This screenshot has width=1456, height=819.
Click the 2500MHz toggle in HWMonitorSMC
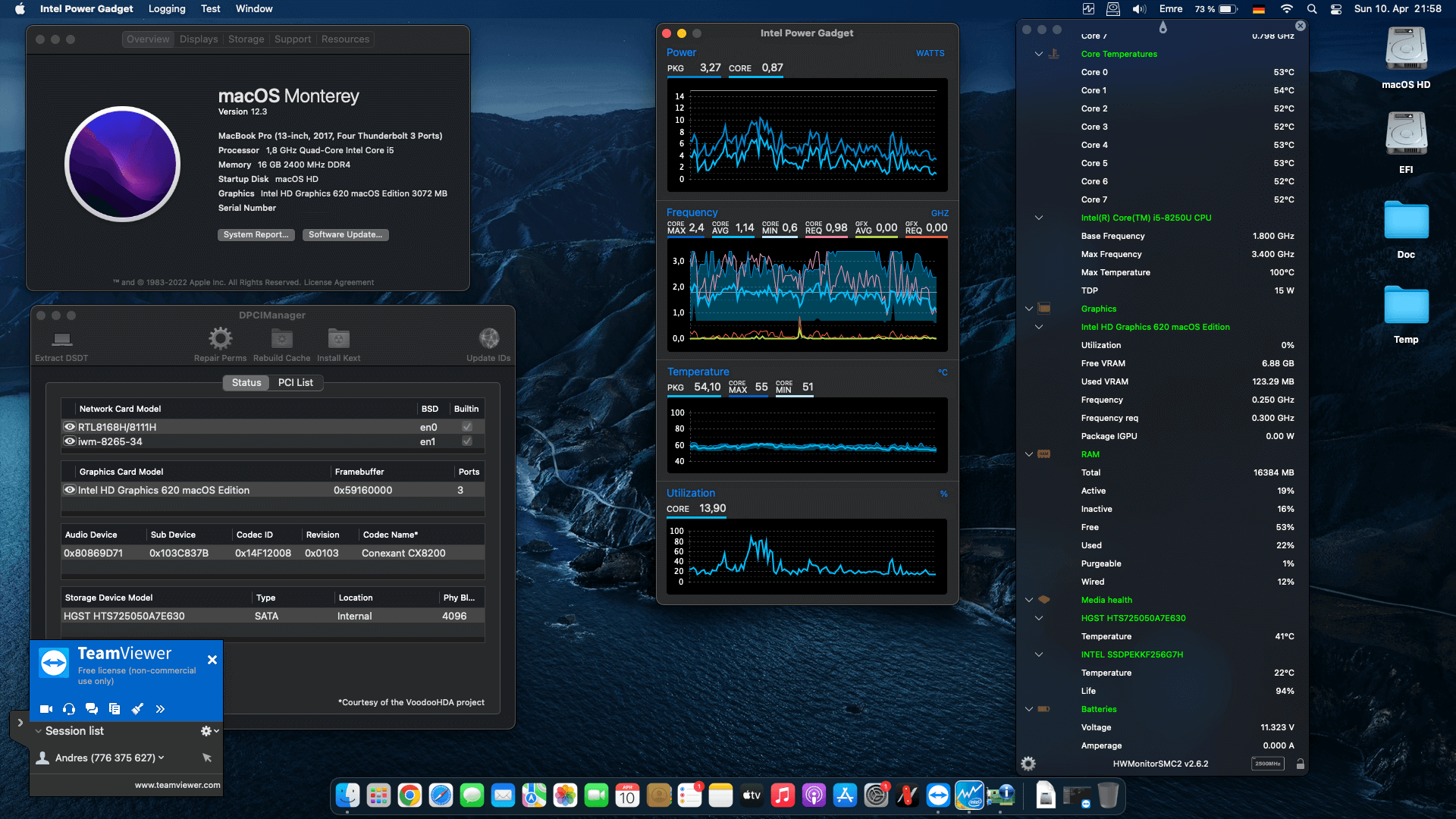[x=1267, y=764]
